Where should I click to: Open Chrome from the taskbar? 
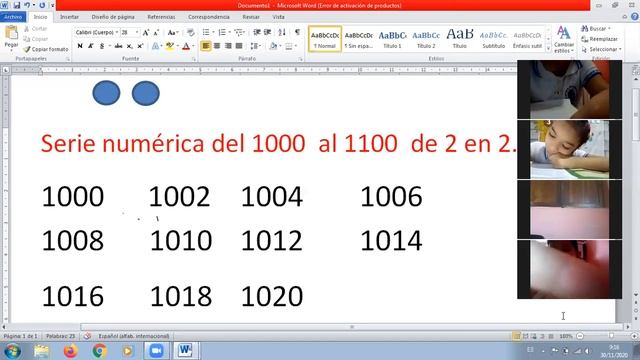pos(99,351)
